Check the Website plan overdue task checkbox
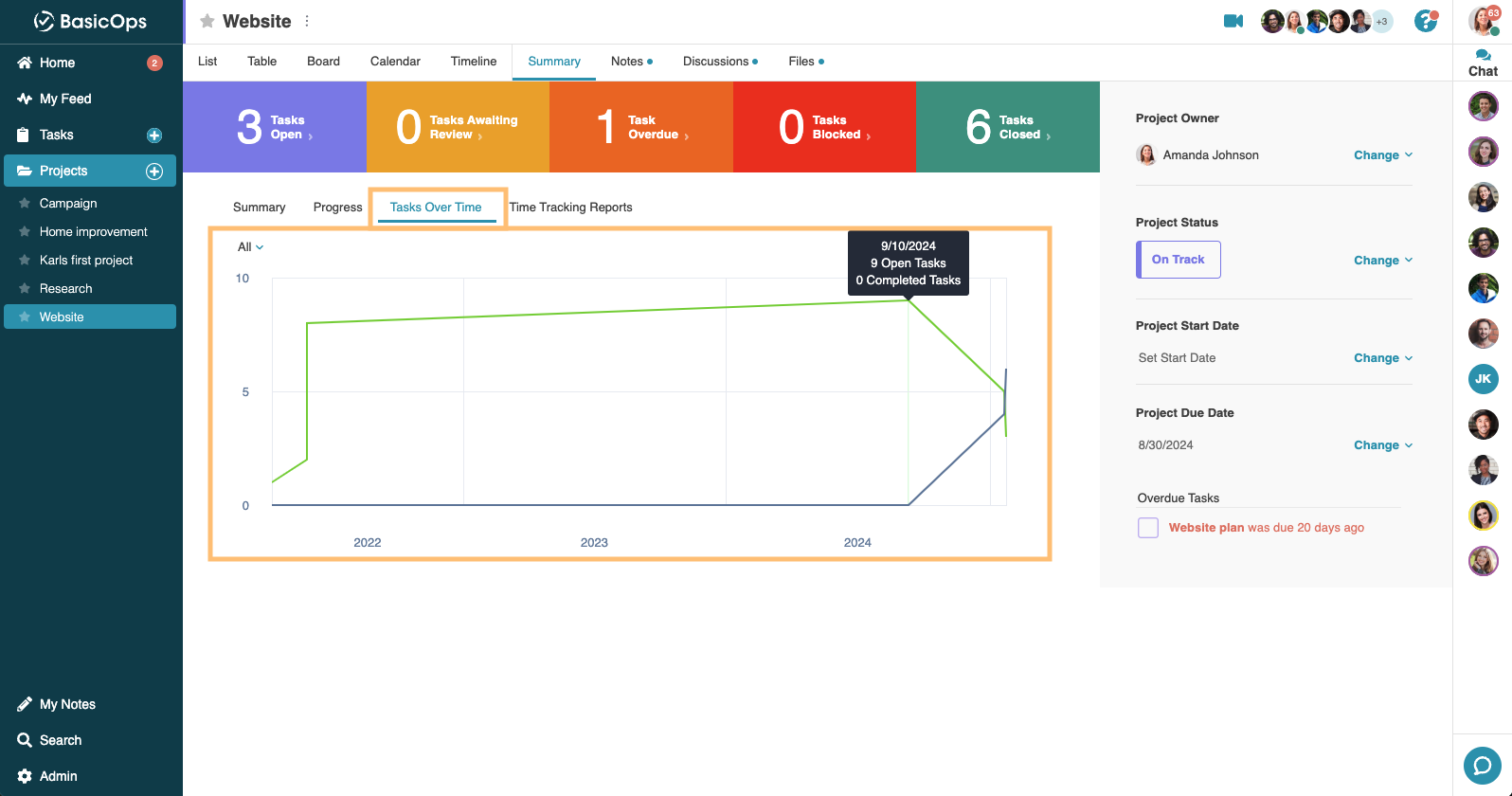 (1148, 528)
